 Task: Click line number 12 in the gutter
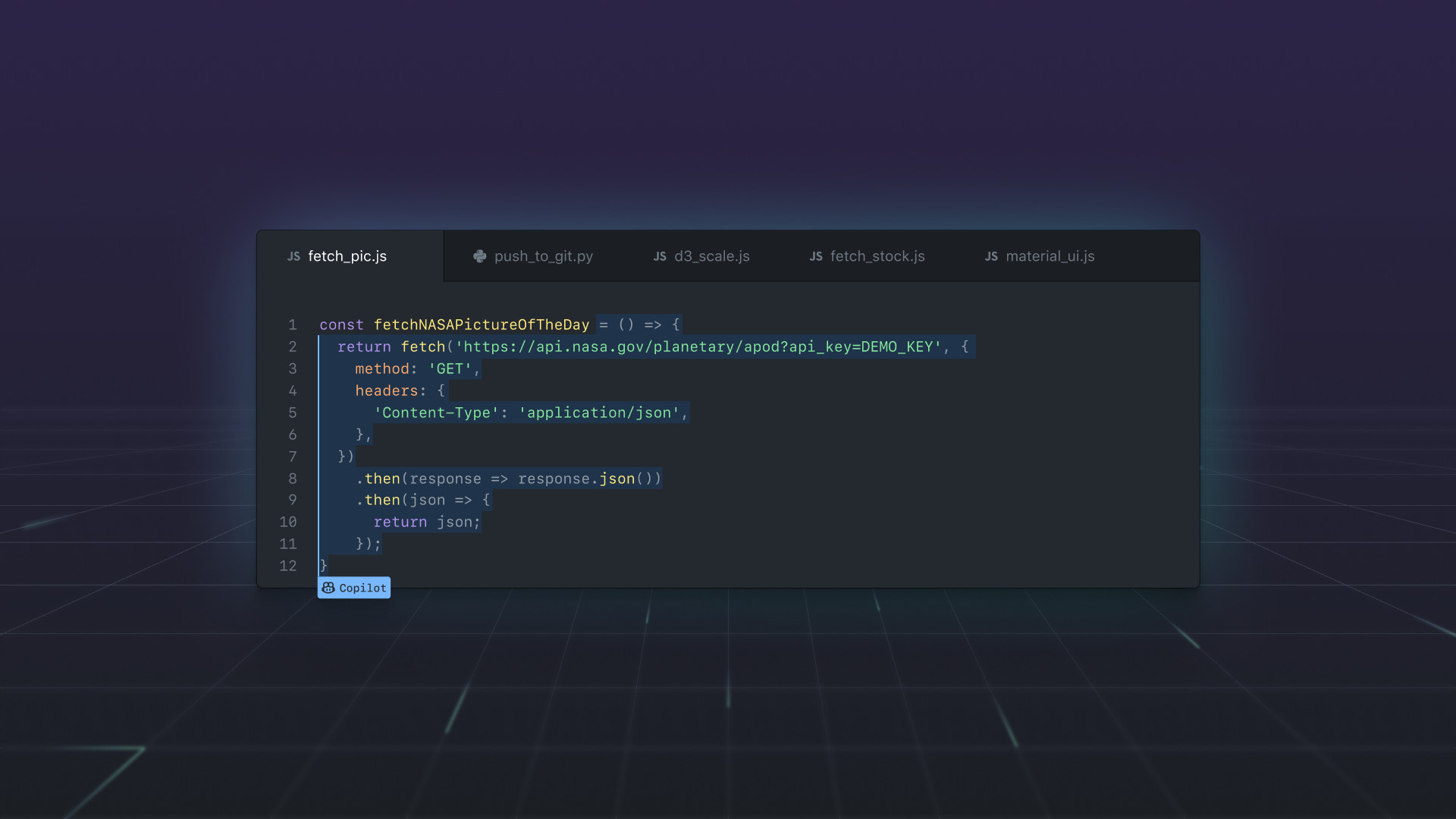coord(288,566)
